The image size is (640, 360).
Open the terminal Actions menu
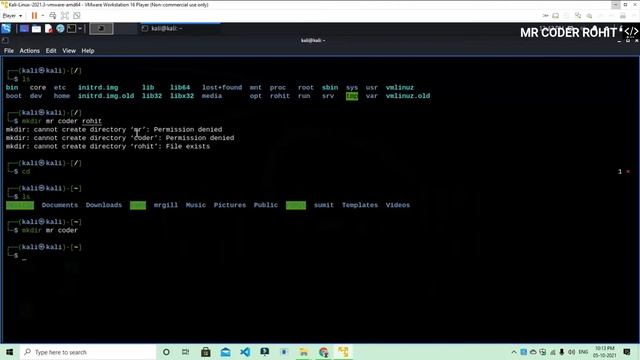(x=30, y=51)
